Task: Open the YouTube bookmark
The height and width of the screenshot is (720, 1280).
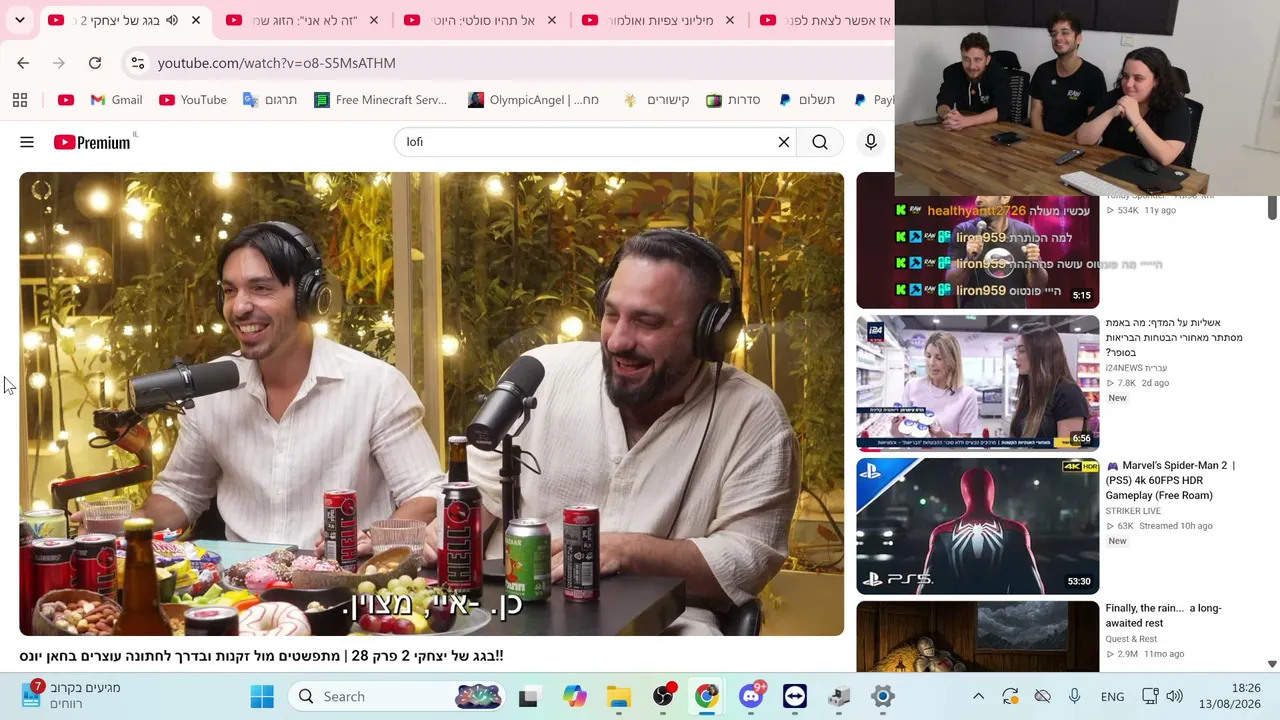Action: 193,100
